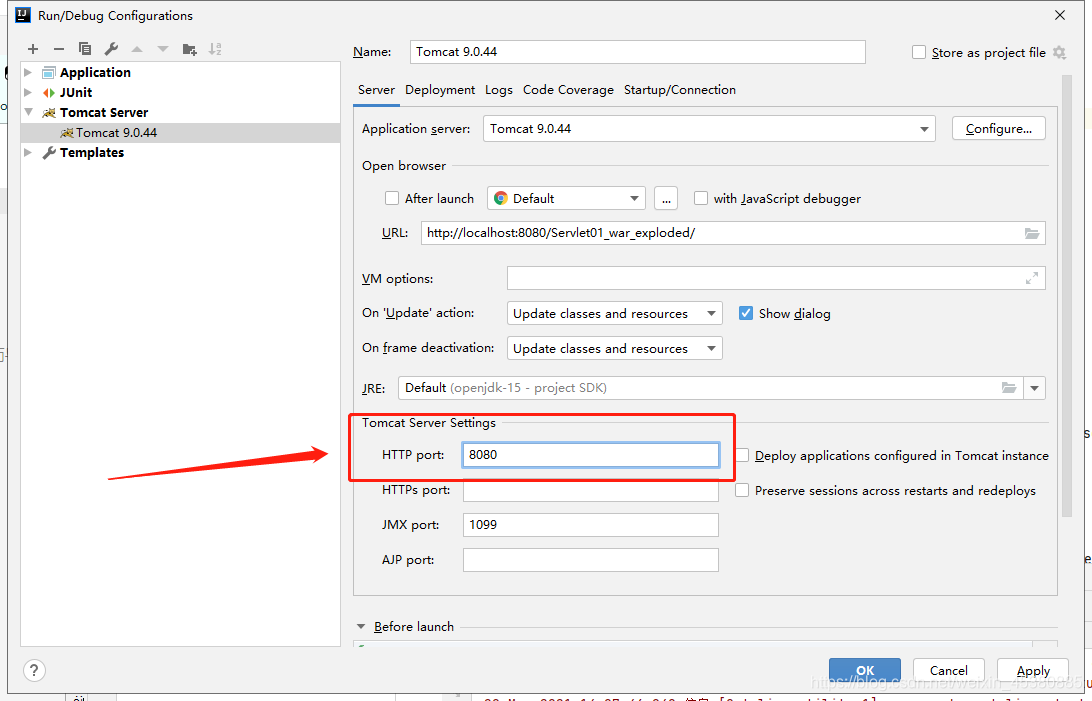Browse folder icon in URL field
This screenshot has height=701, width=1092.
[x=1031, y=233]
